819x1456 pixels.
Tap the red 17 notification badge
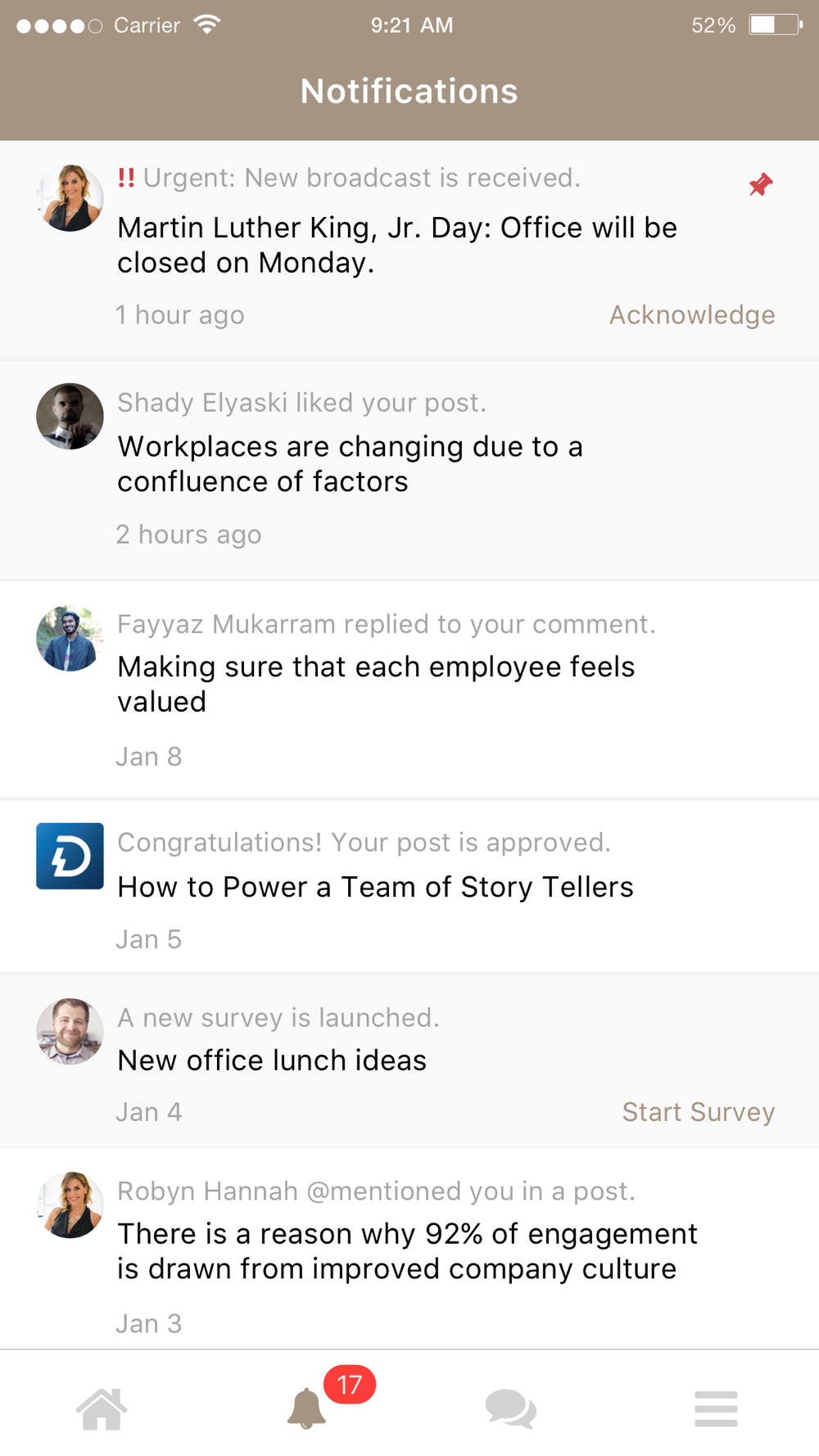click(350, 1385)
